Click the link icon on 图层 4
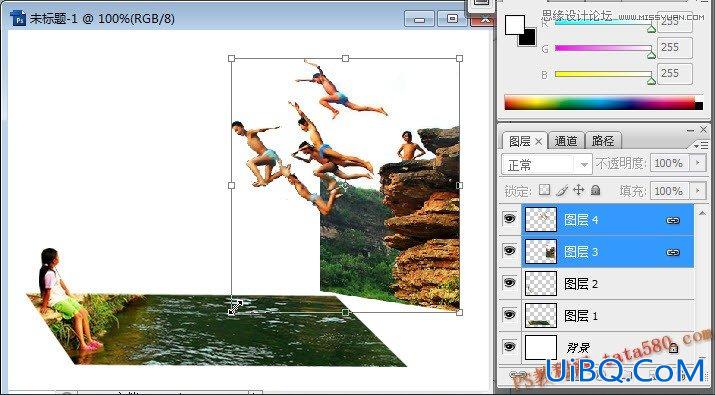The height and width of the screenshot is (395, 715). pos(673,220)
